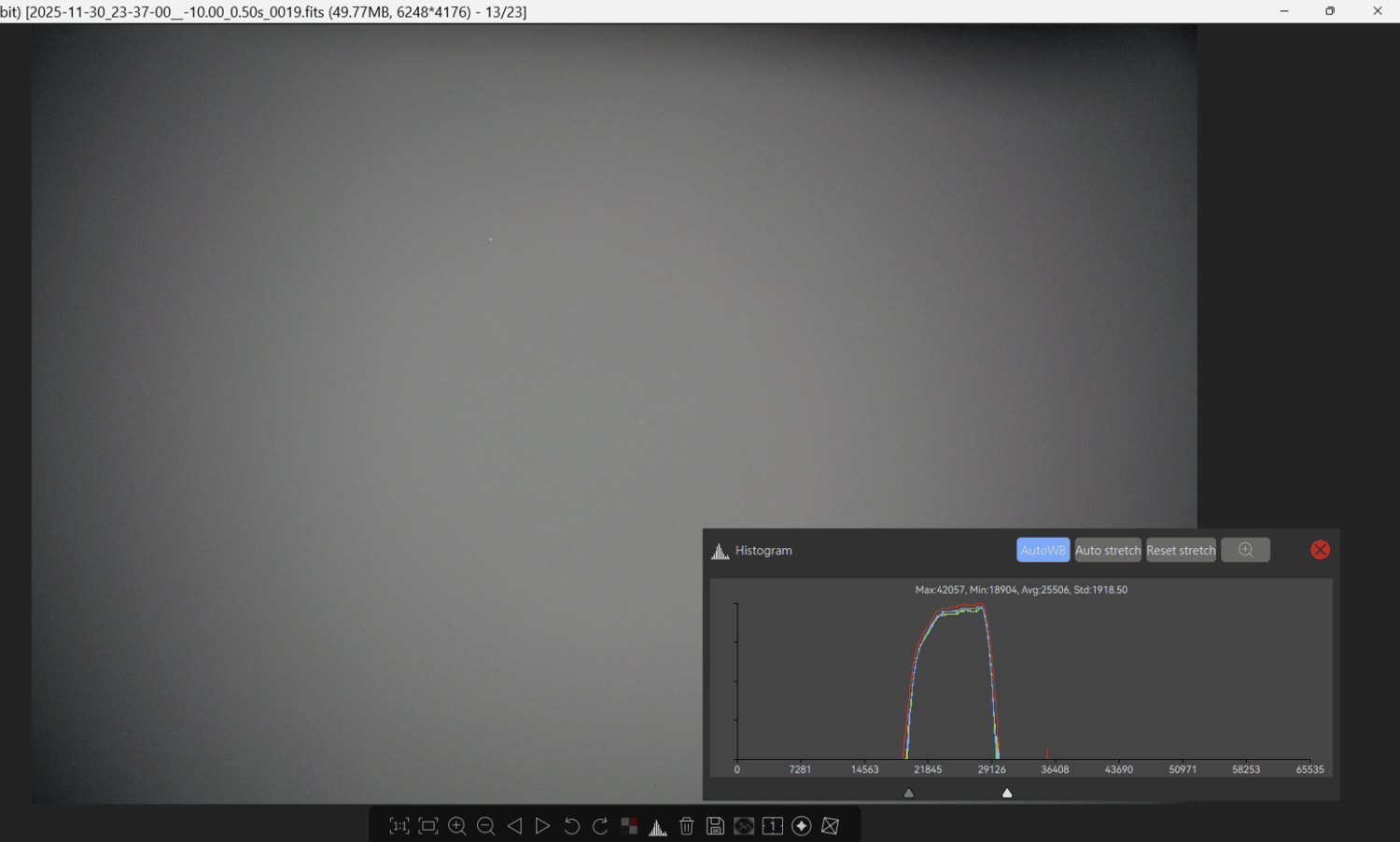Close the image viewer window

1378,11
